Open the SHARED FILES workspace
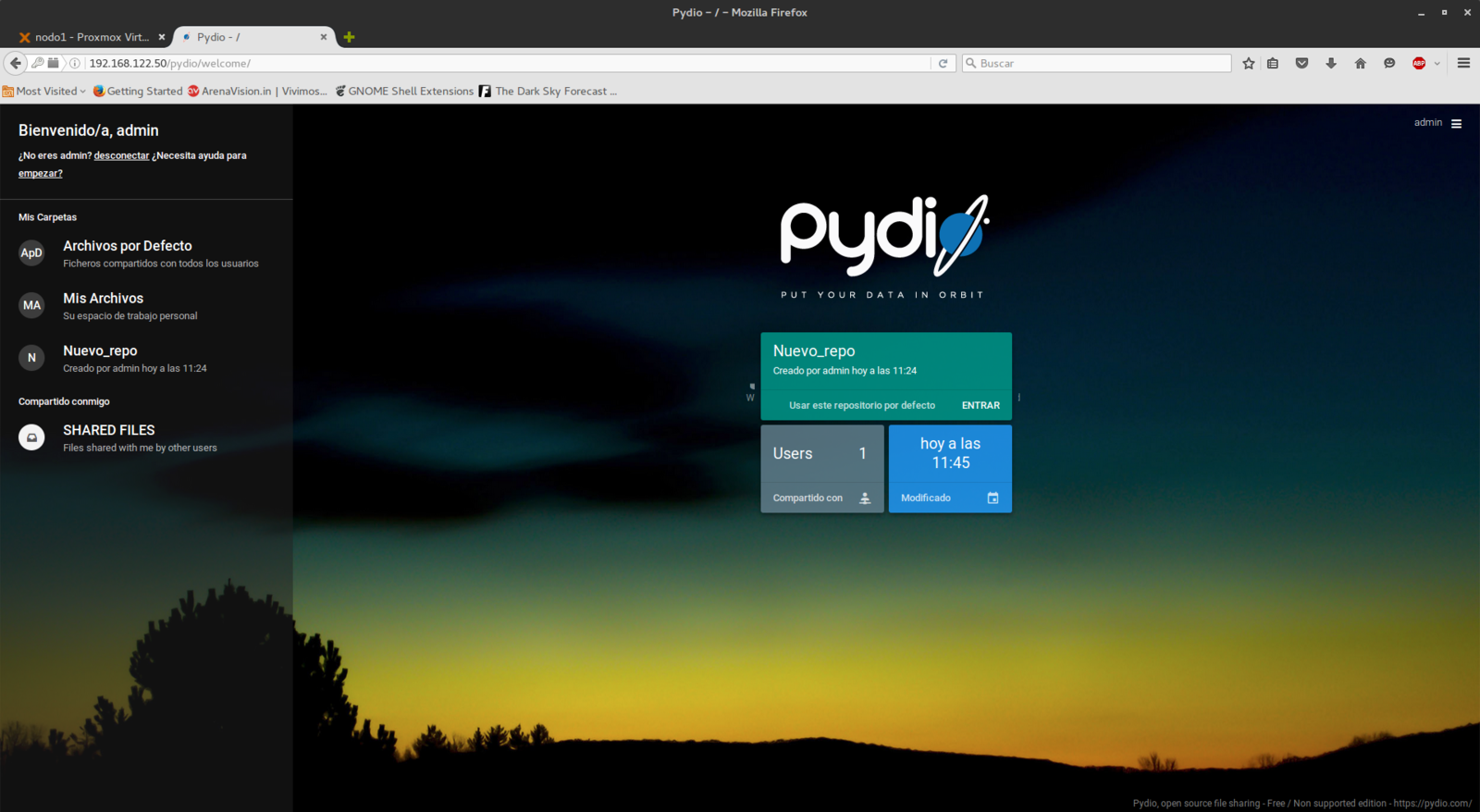 click(146, 438)
